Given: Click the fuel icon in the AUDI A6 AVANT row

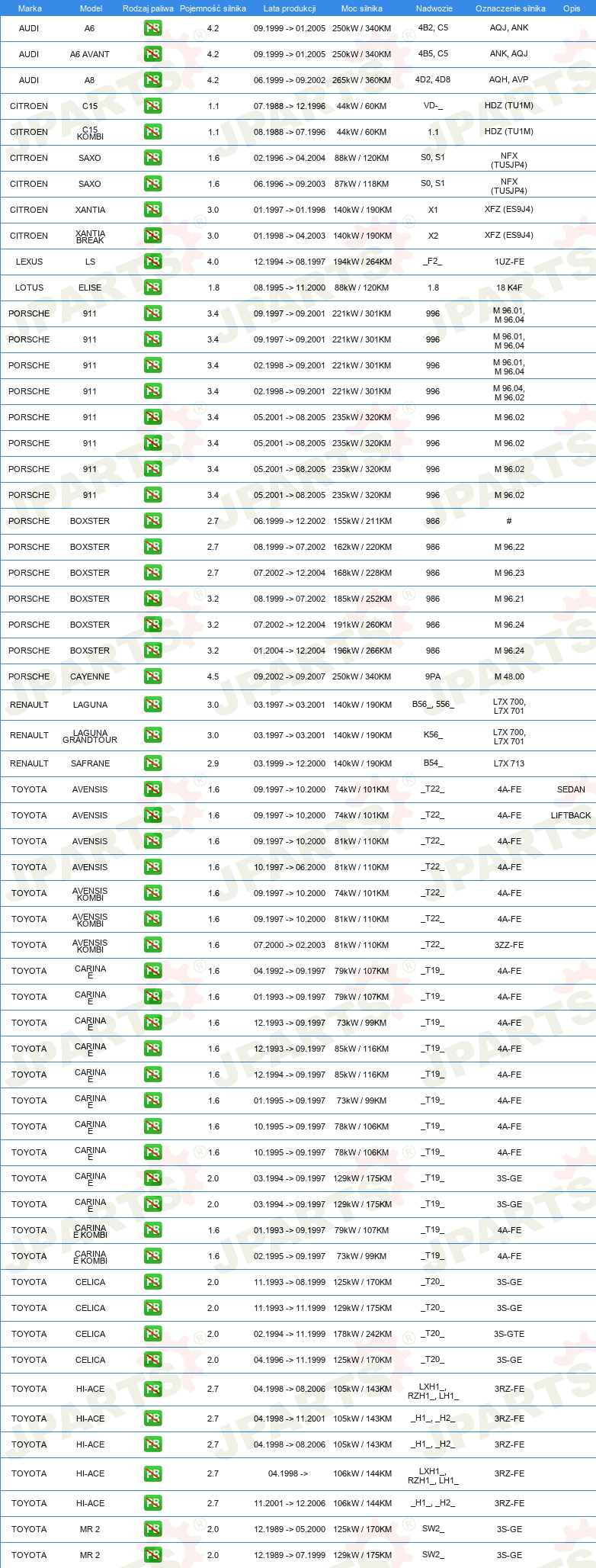Looking at the screenshot, I should coord(152,54).
